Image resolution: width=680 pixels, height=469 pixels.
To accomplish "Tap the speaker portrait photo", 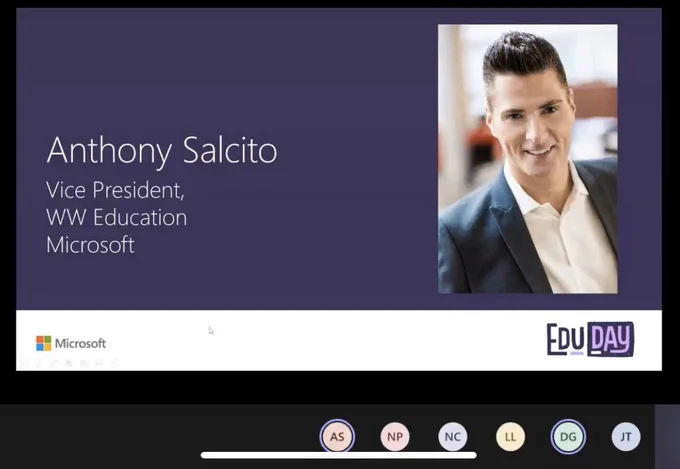I will click(527, 159).
